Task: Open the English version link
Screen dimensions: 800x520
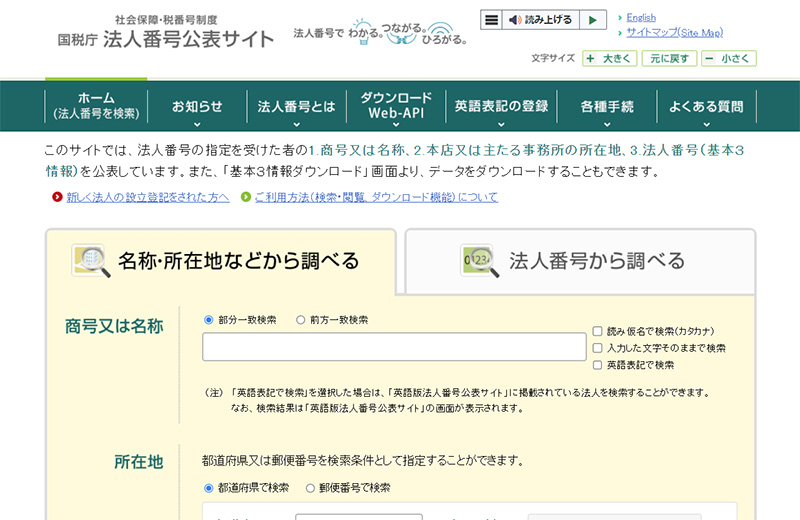Action: [x=641, y=17]
